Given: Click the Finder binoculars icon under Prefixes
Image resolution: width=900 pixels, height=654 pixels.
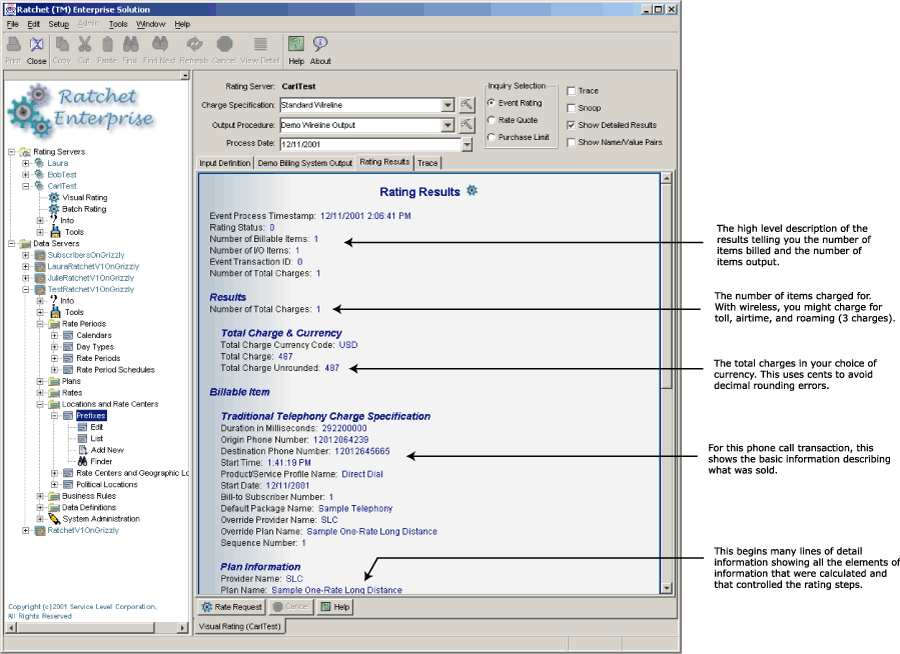Looking at the screenshot, I should click(83, 461).
